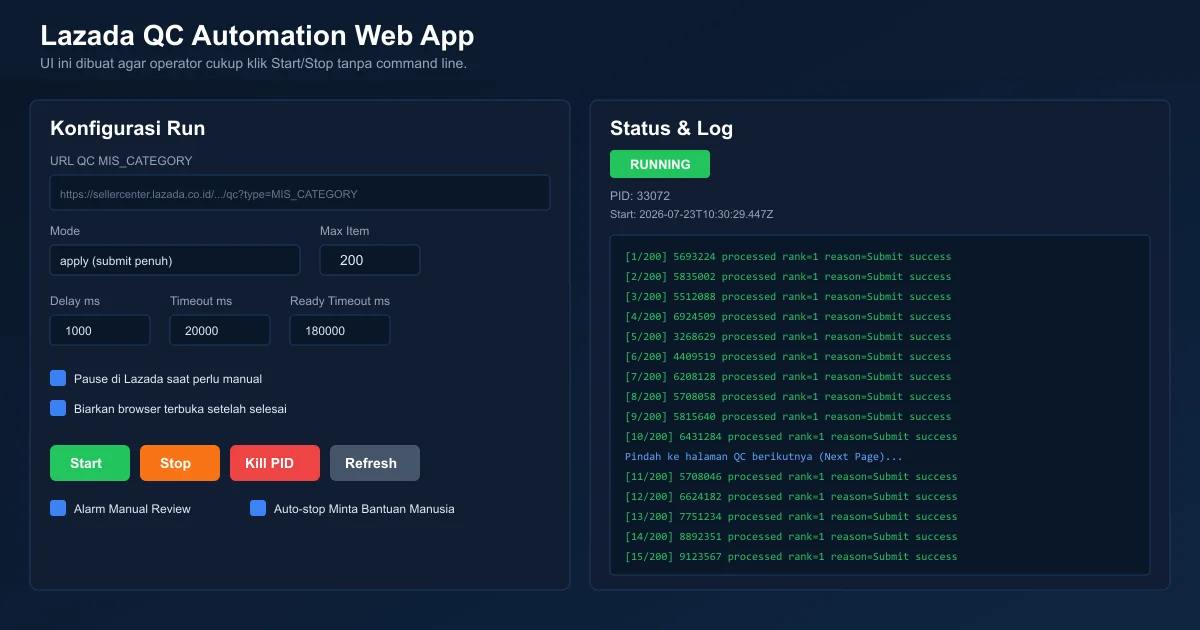Click the Ready Timeout ms field with 180000

point(340,330)
